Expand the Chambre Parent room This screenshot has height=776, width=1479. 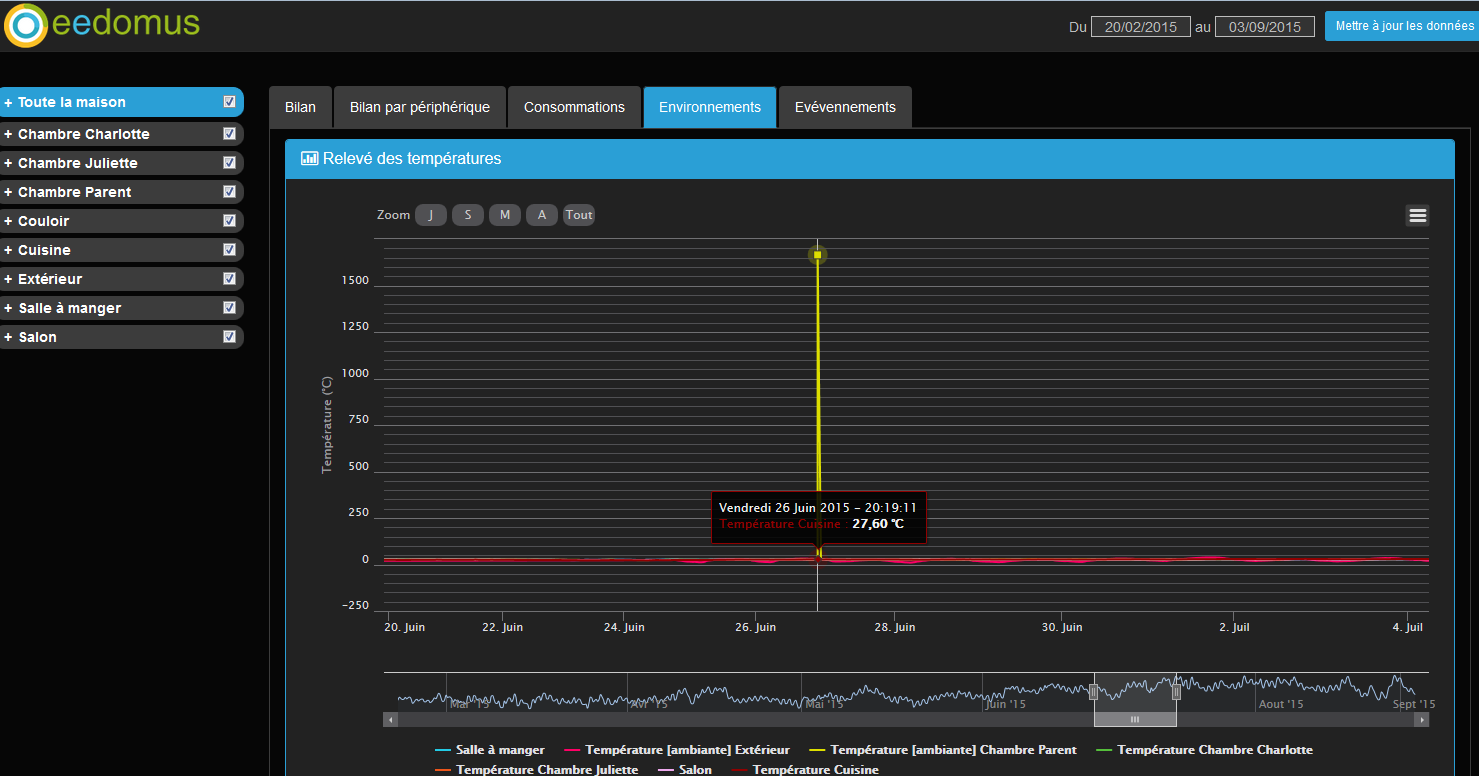pyautogui.click(x=8, y=192)
